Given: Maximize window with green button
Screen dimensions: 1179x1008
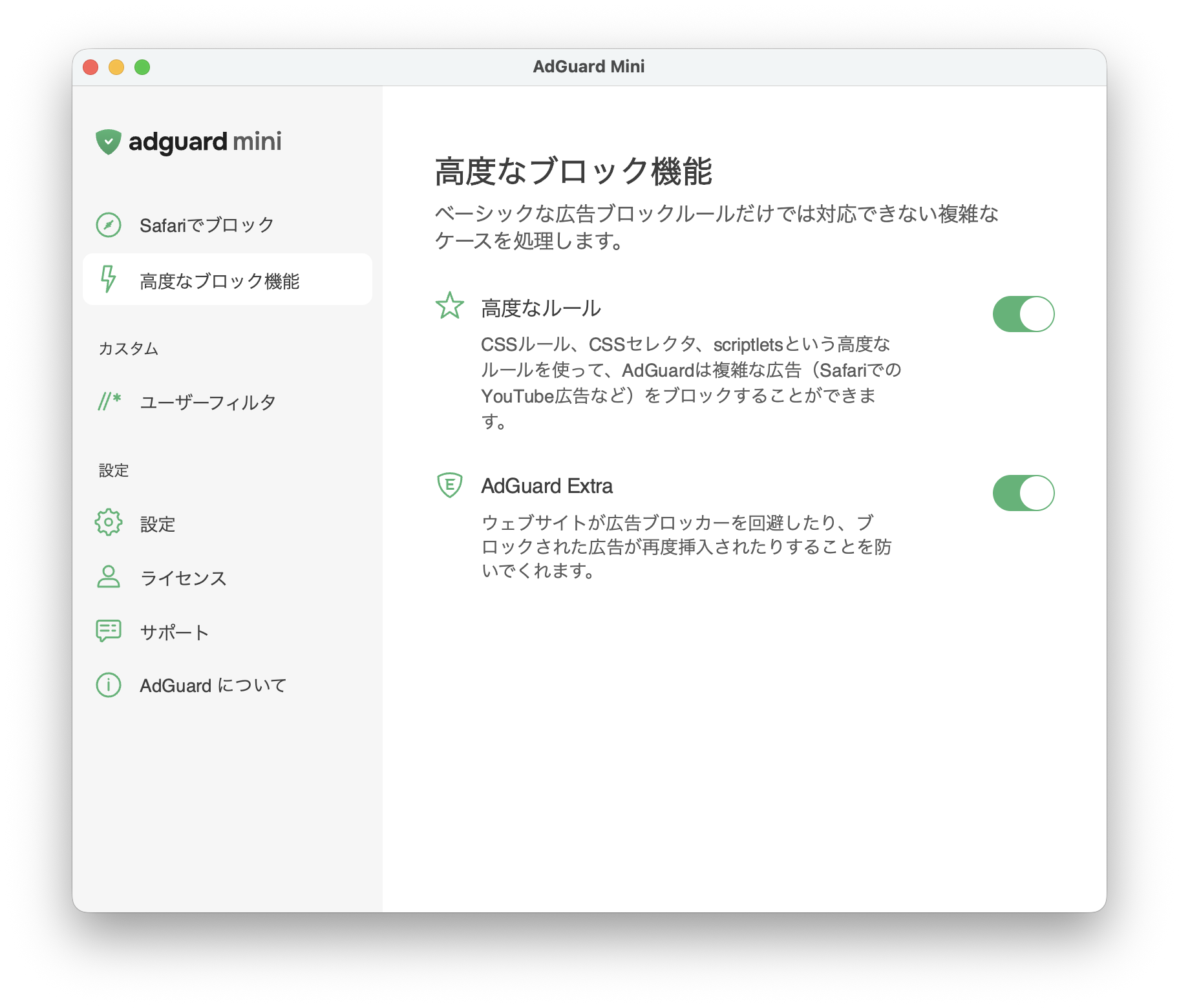Looking at the screenshot, I should coord(142,67).
